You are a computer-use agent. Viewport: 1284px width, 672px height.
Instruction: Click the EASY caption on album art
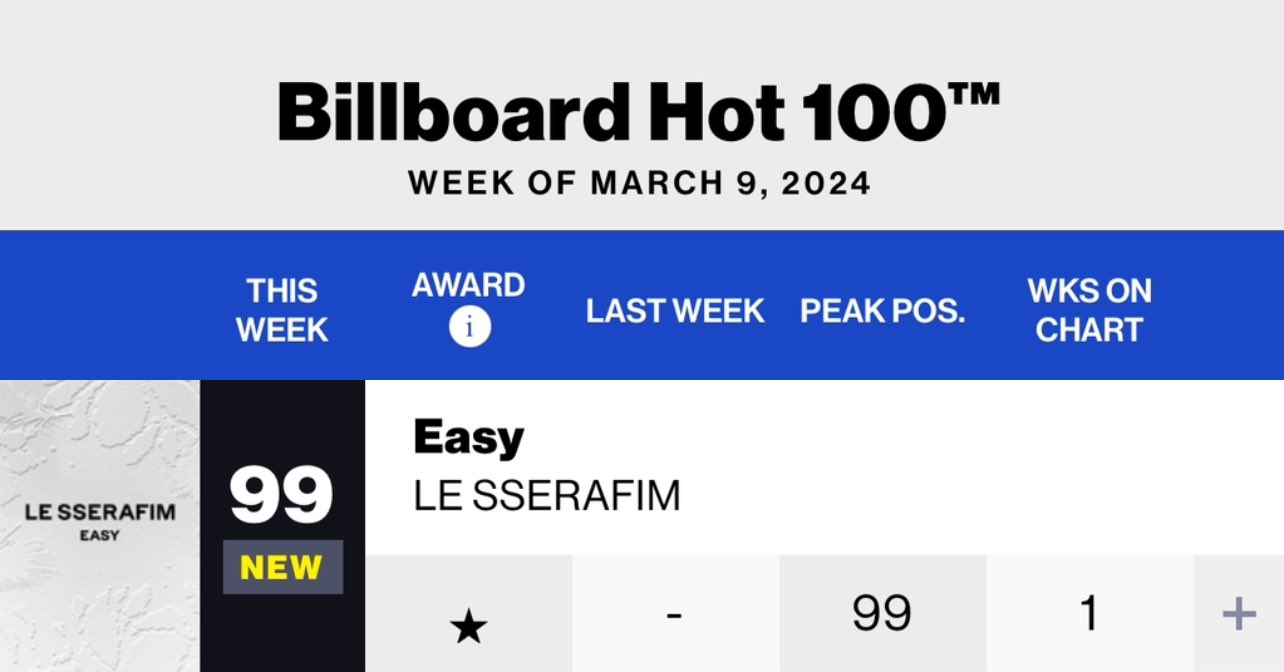tap(99, 536)
